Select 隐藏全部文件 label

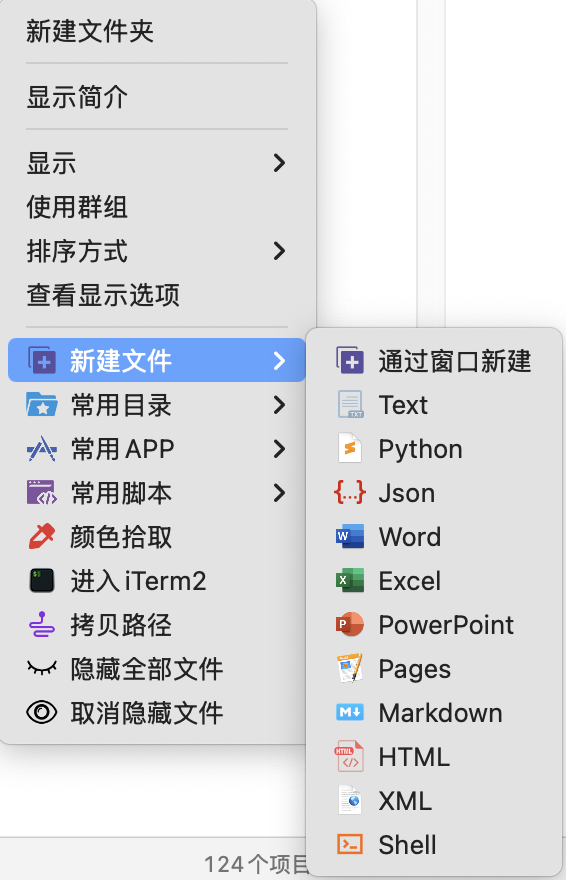(146, 668)
